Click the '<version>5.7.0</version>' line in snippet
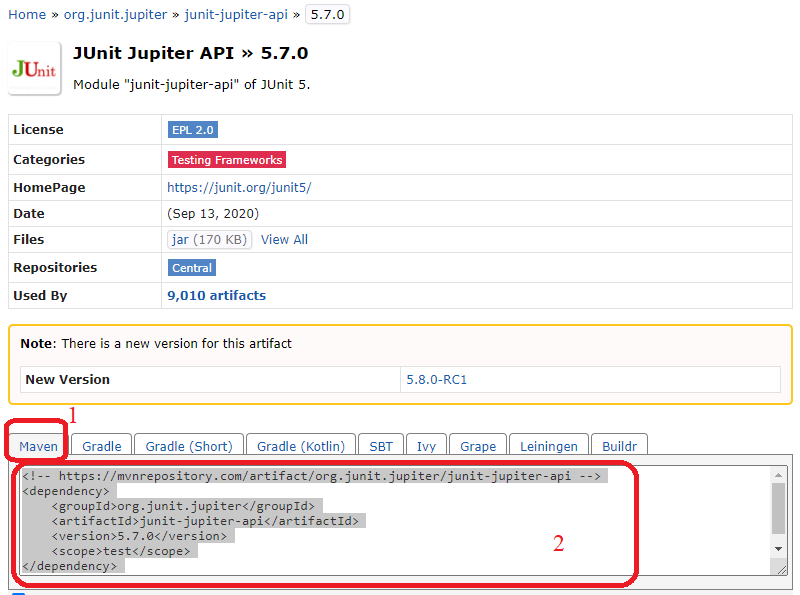The image size is (800, 595). 139,536
